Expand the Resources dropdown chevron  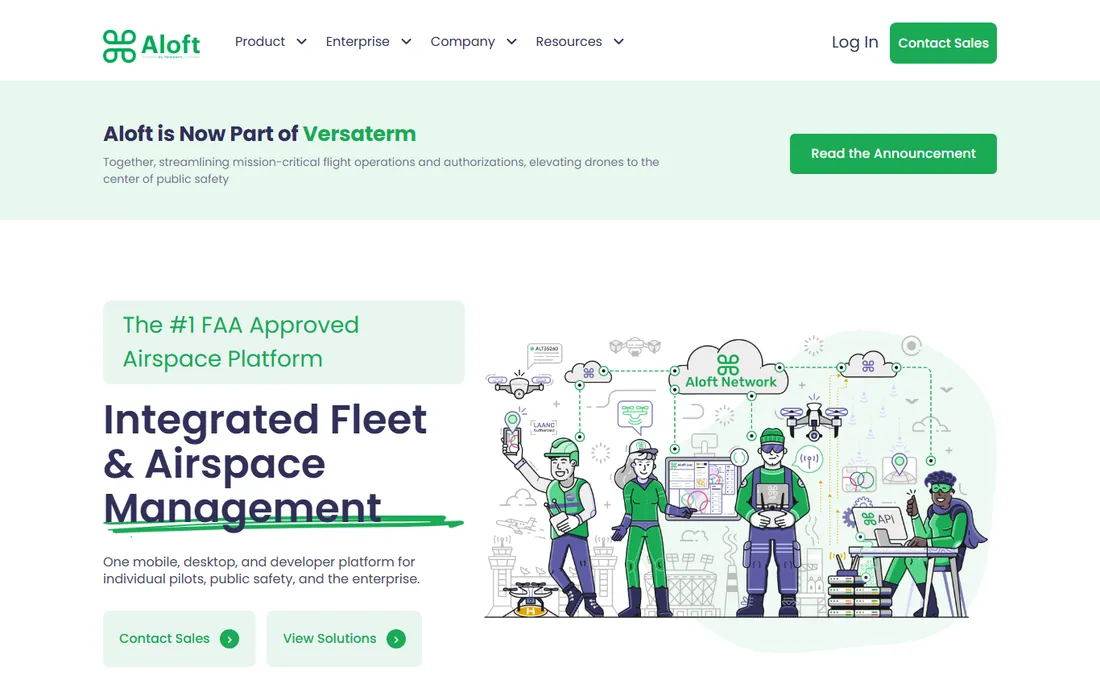point(619,41)
